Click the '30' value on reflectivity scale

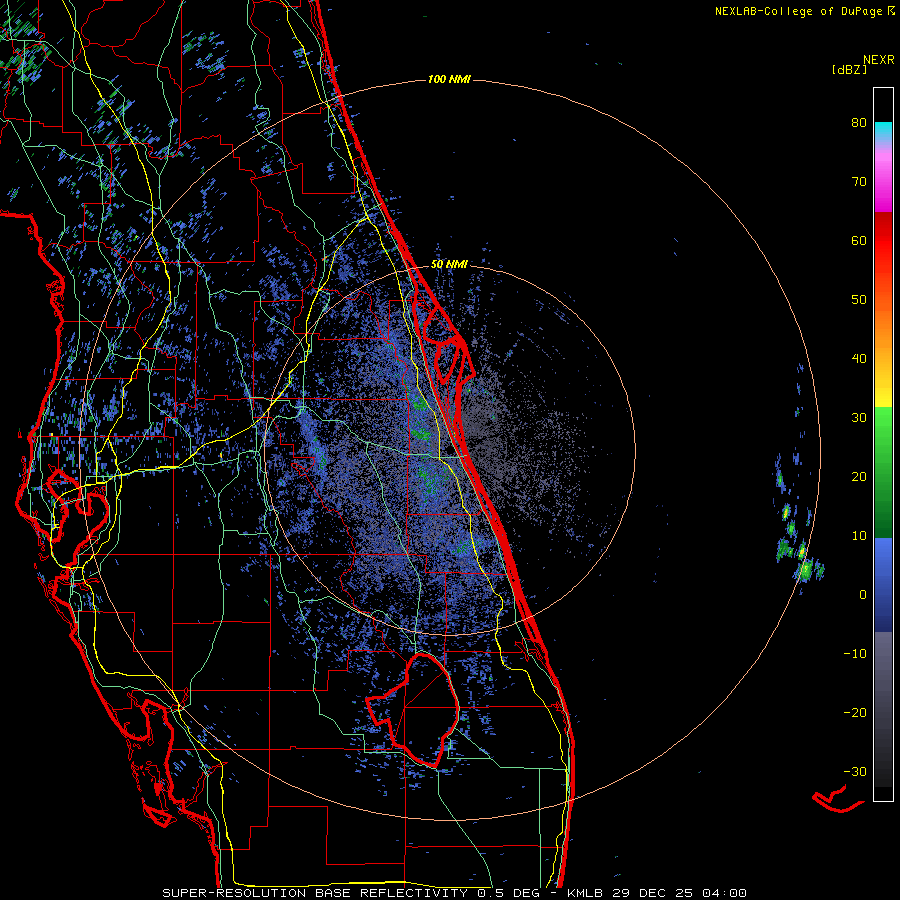859,417
